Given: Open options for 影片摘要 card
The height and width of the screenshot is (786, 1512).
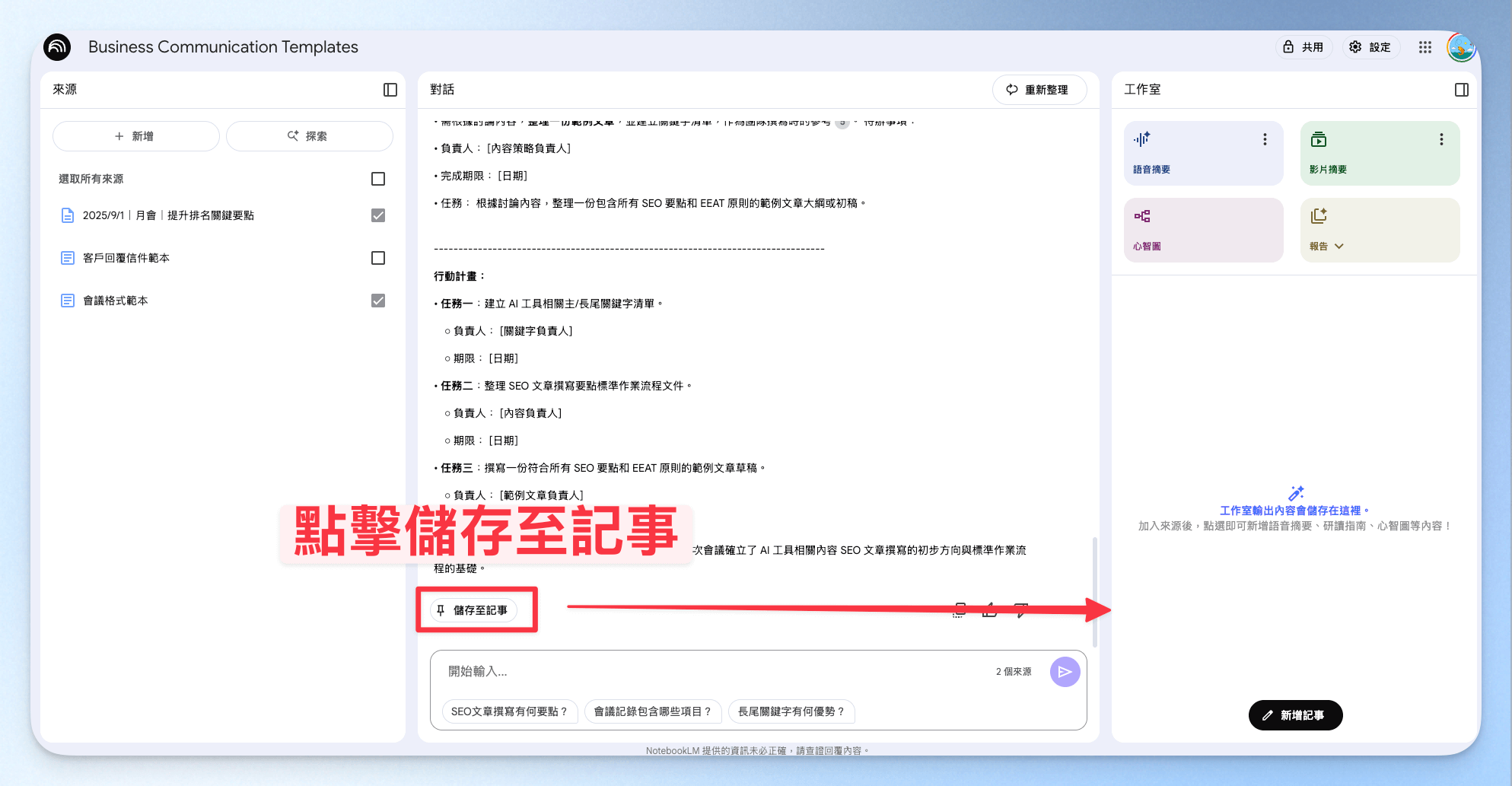Looking at the screenshot, I should [x=1441, y=139].
